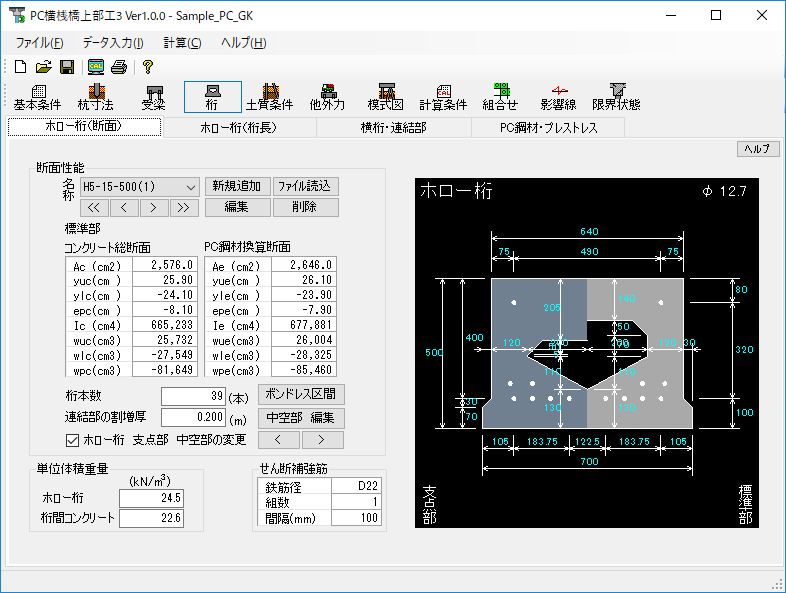Click the Ac (cm2) value 2,576.0

coord(165,265)
